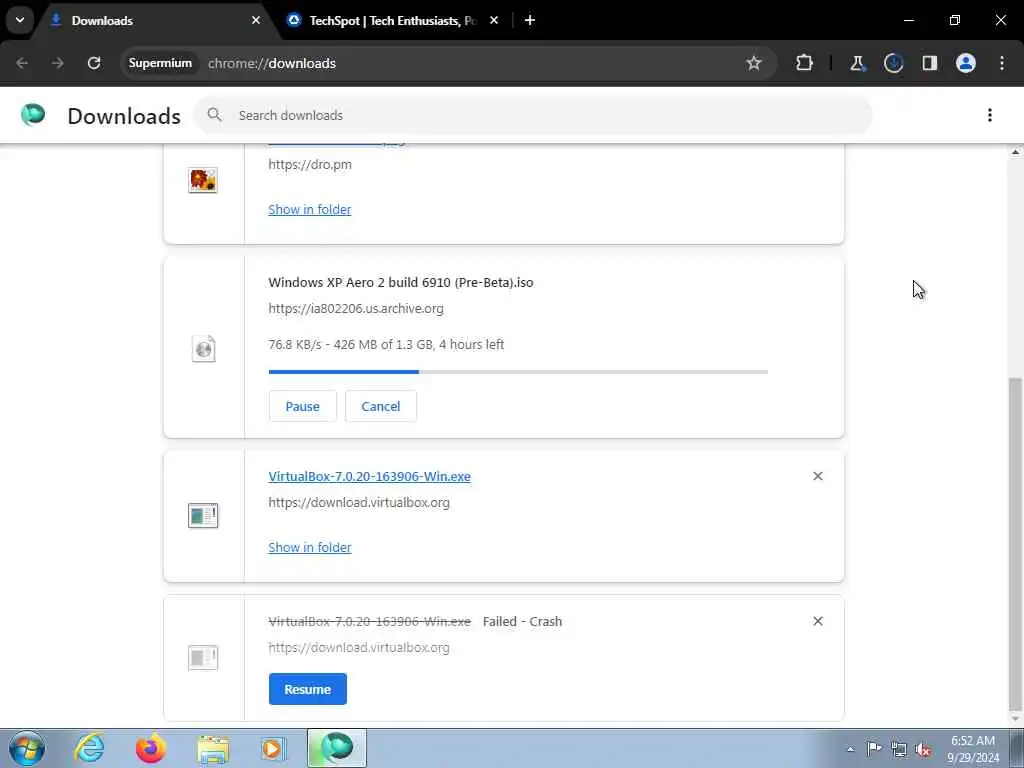Click the https://dro.pm source URL

[x=310, y=165]
